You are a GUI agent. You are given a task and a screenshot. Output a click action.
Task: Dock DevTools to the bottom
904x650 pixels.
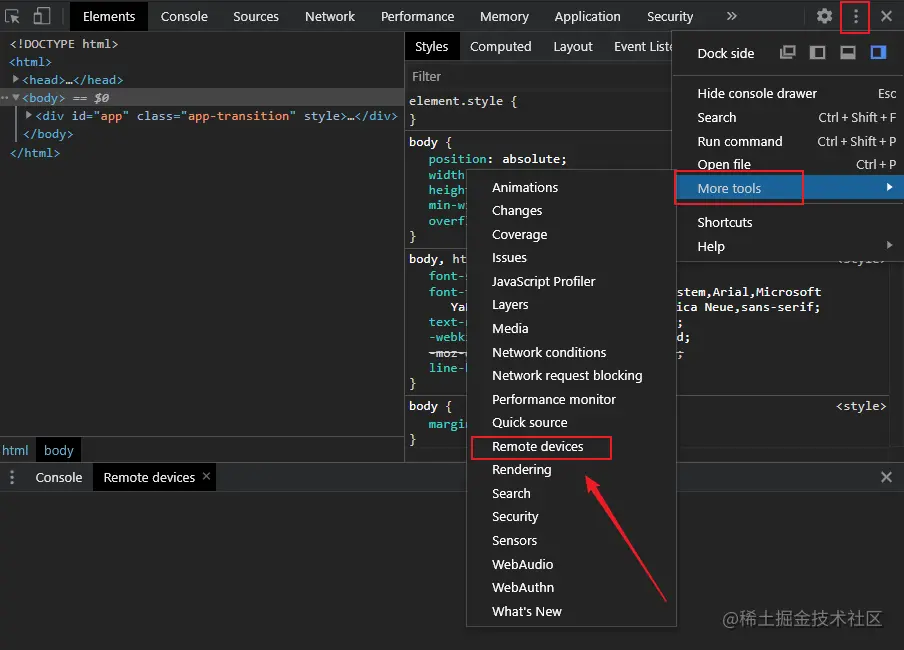(x=848, y=53)
